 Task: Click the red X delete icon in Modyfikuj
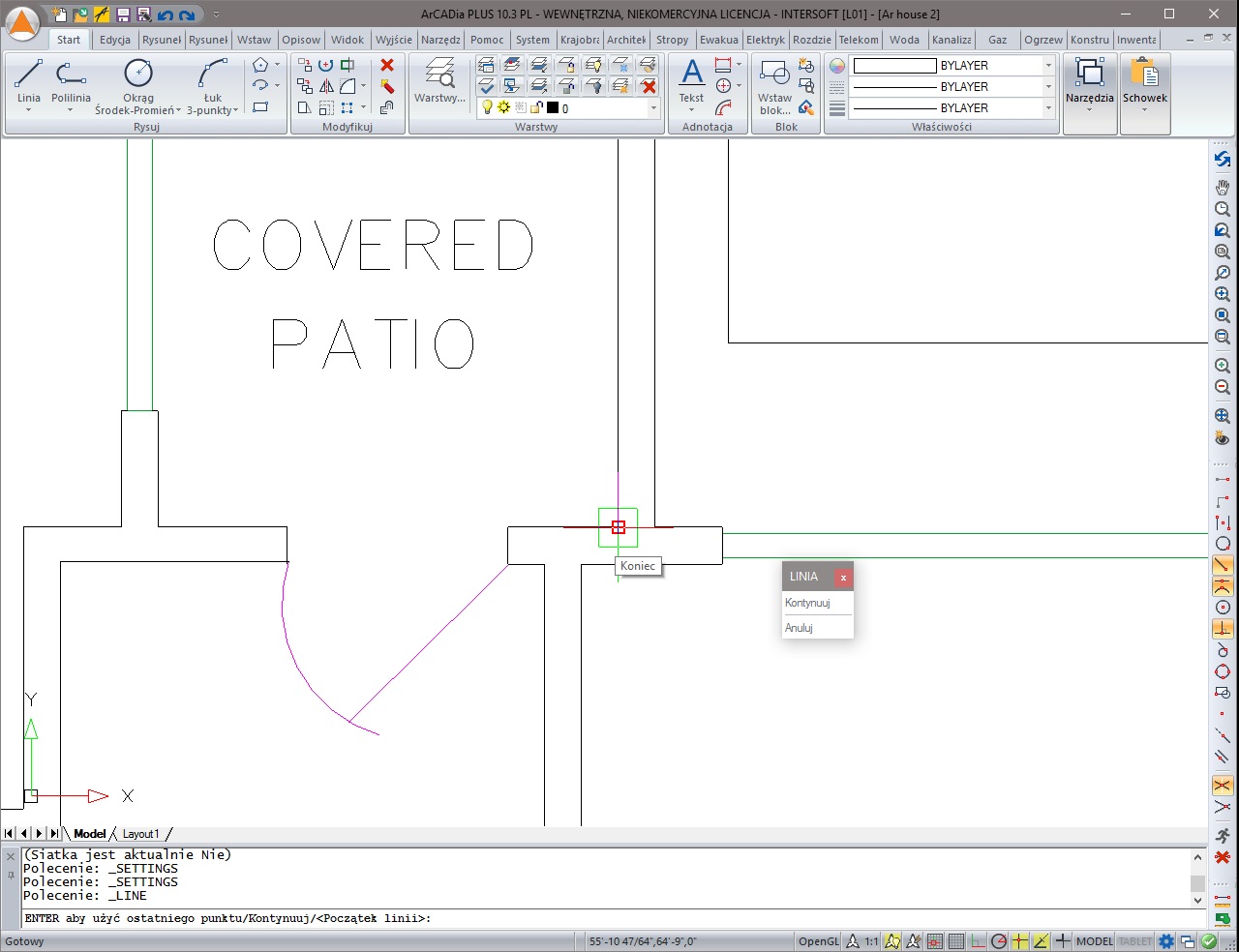(387, 65)
